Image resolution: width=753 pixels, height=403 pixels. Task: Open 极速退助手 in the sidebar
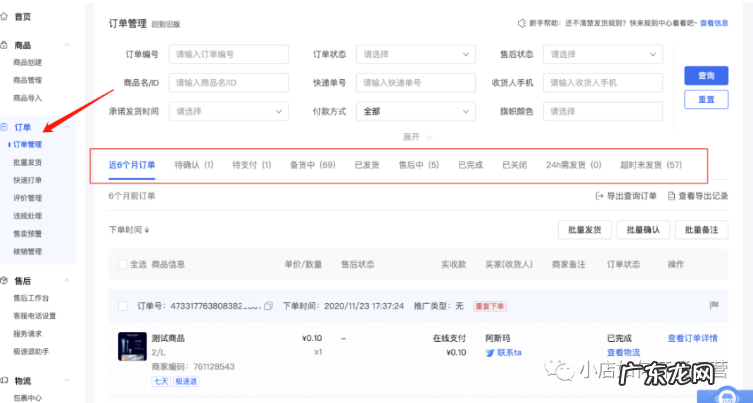pyautogui.click(x=31, y=351)
